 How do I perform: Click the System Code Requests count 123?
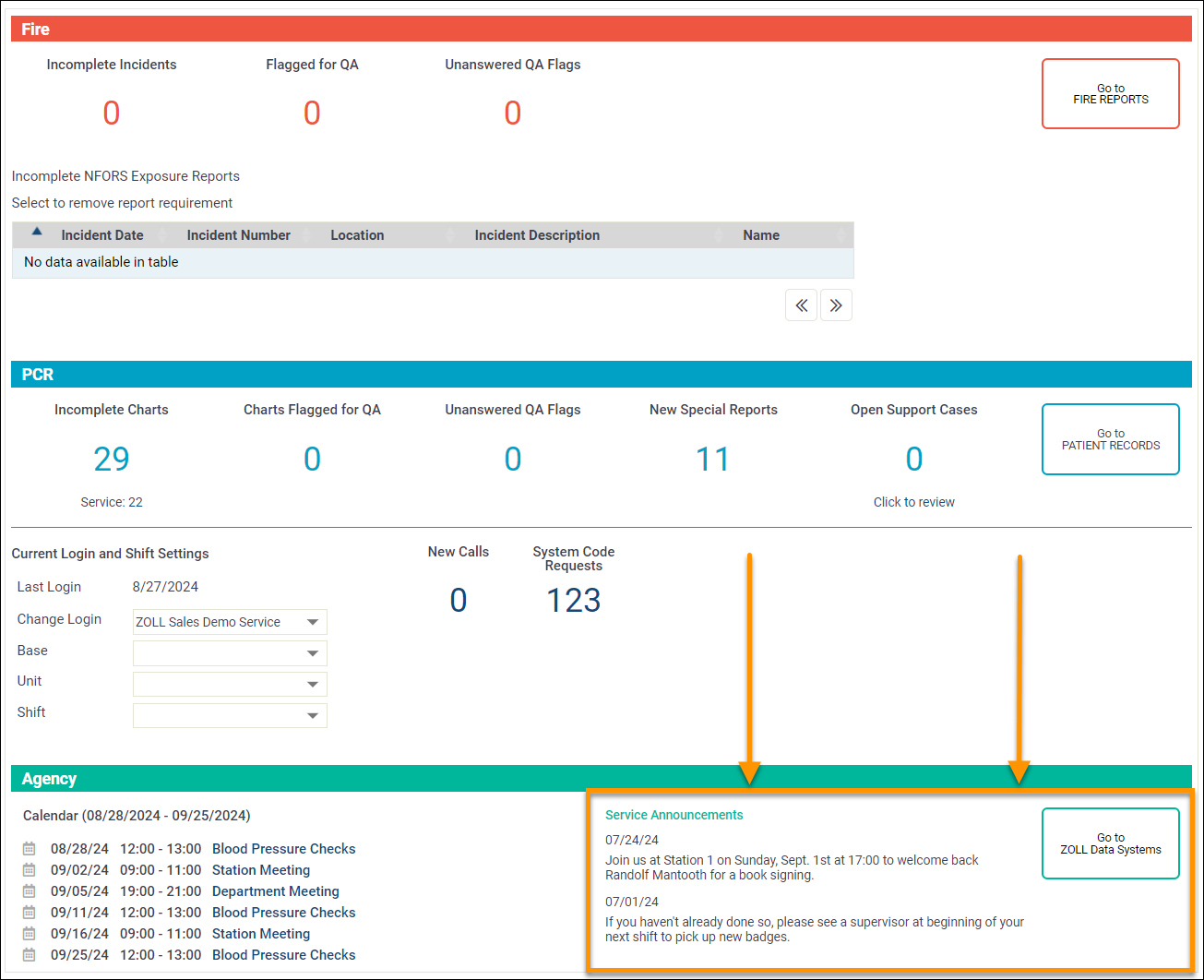[x=573, y=601]
